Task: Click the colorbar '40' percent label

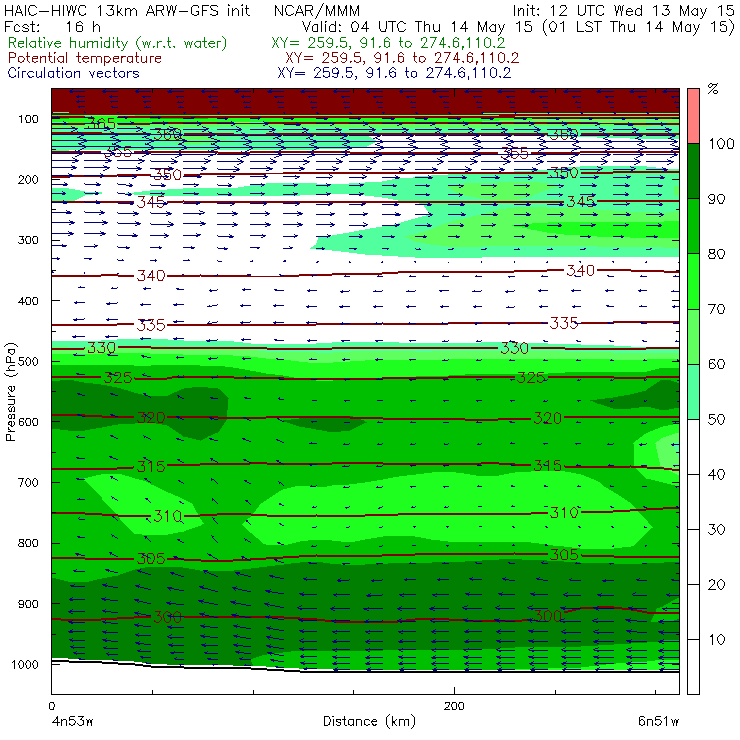Action: (x=716, y=474)
